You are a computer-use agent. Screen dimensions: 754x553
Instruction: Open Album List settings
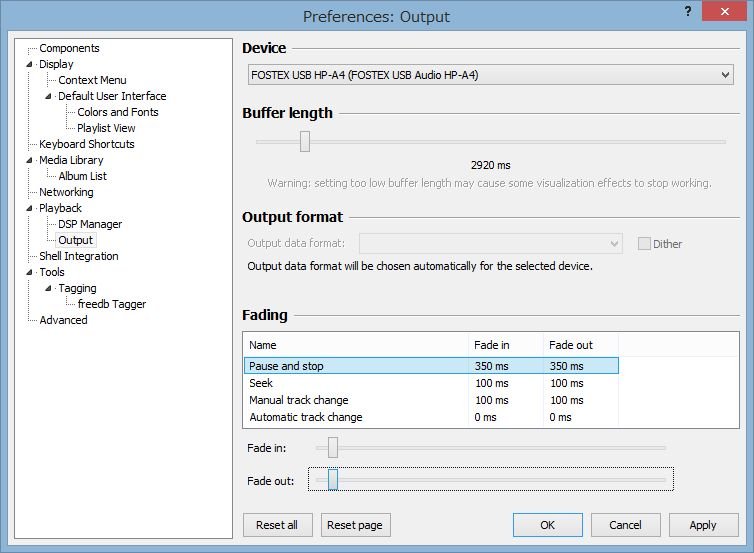coord(82,176)
